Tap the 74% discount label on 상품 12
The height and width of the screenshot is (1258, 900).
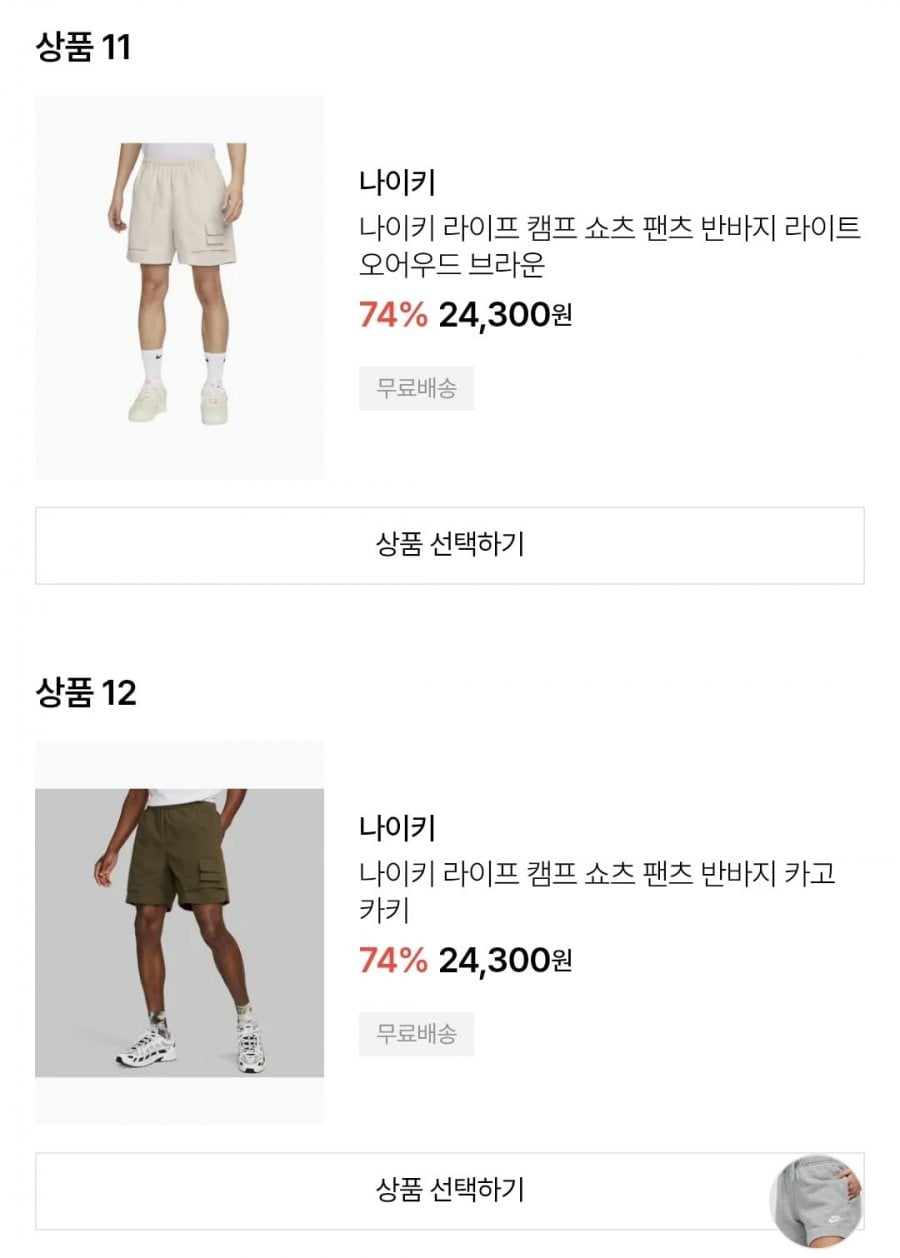coord(393,961)
